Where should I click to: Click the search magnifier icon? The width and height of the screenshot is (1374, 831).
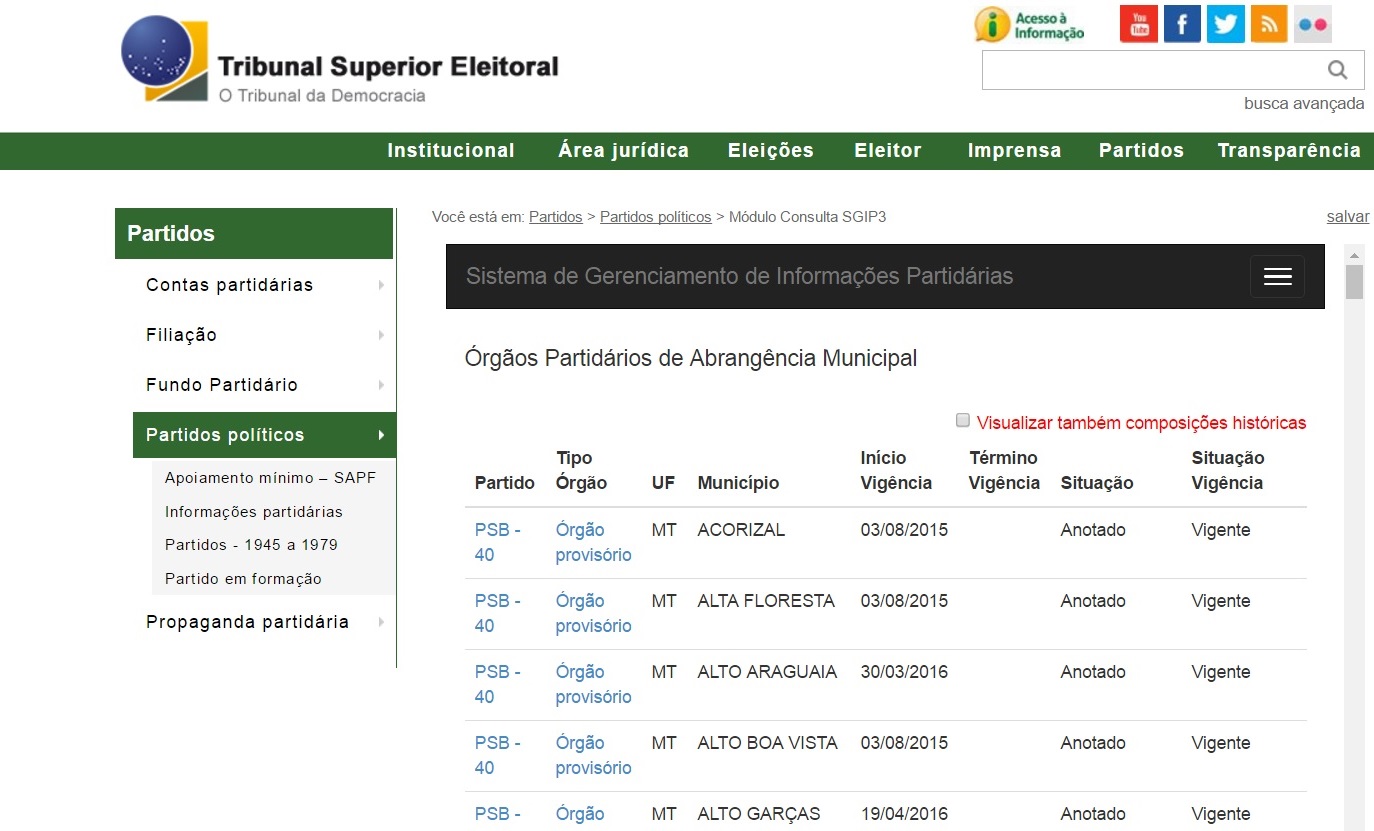point(1337,70)
